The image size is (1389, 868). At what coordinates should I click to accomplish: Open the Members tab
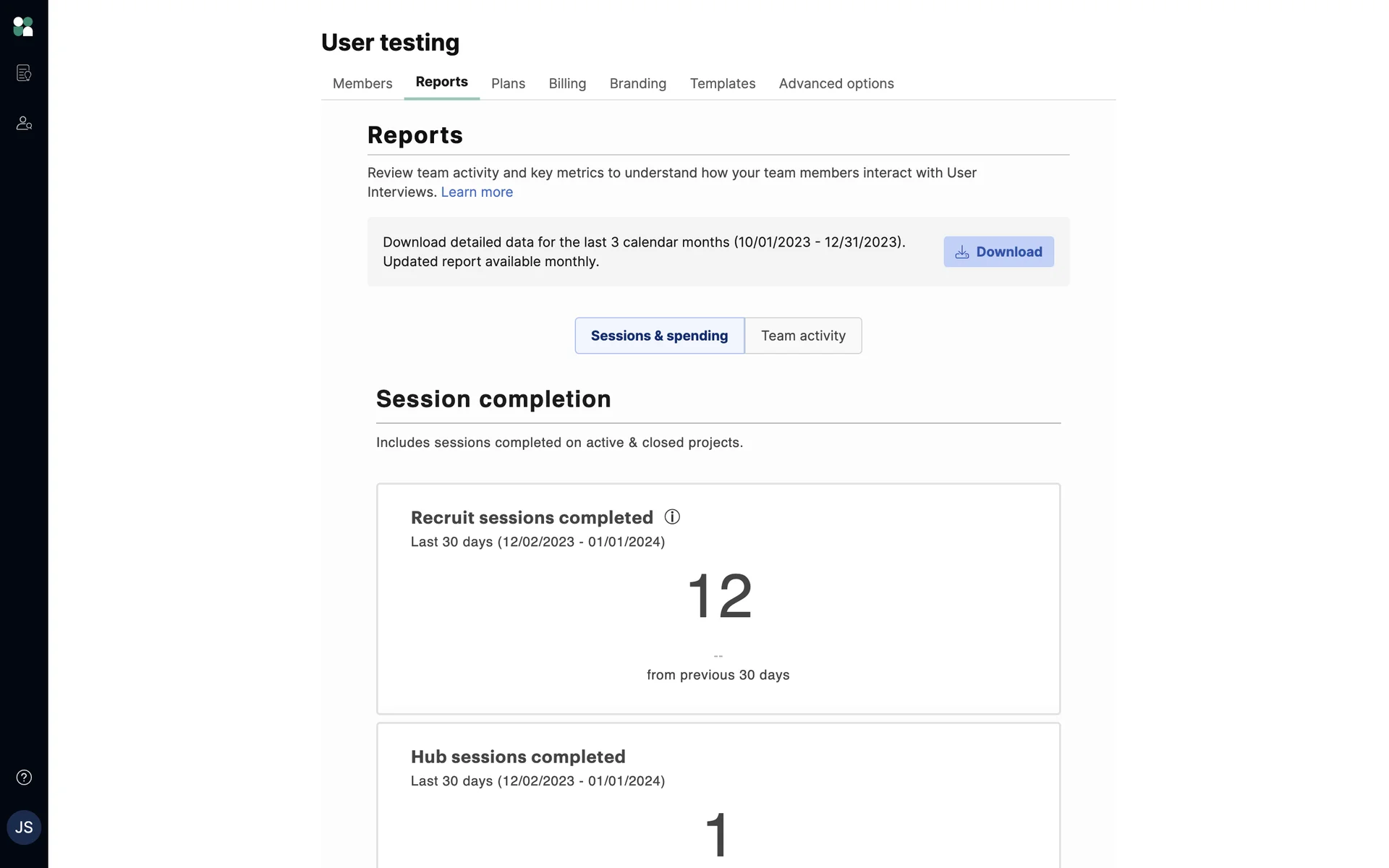pyautogui.click(x=362, y=84)
